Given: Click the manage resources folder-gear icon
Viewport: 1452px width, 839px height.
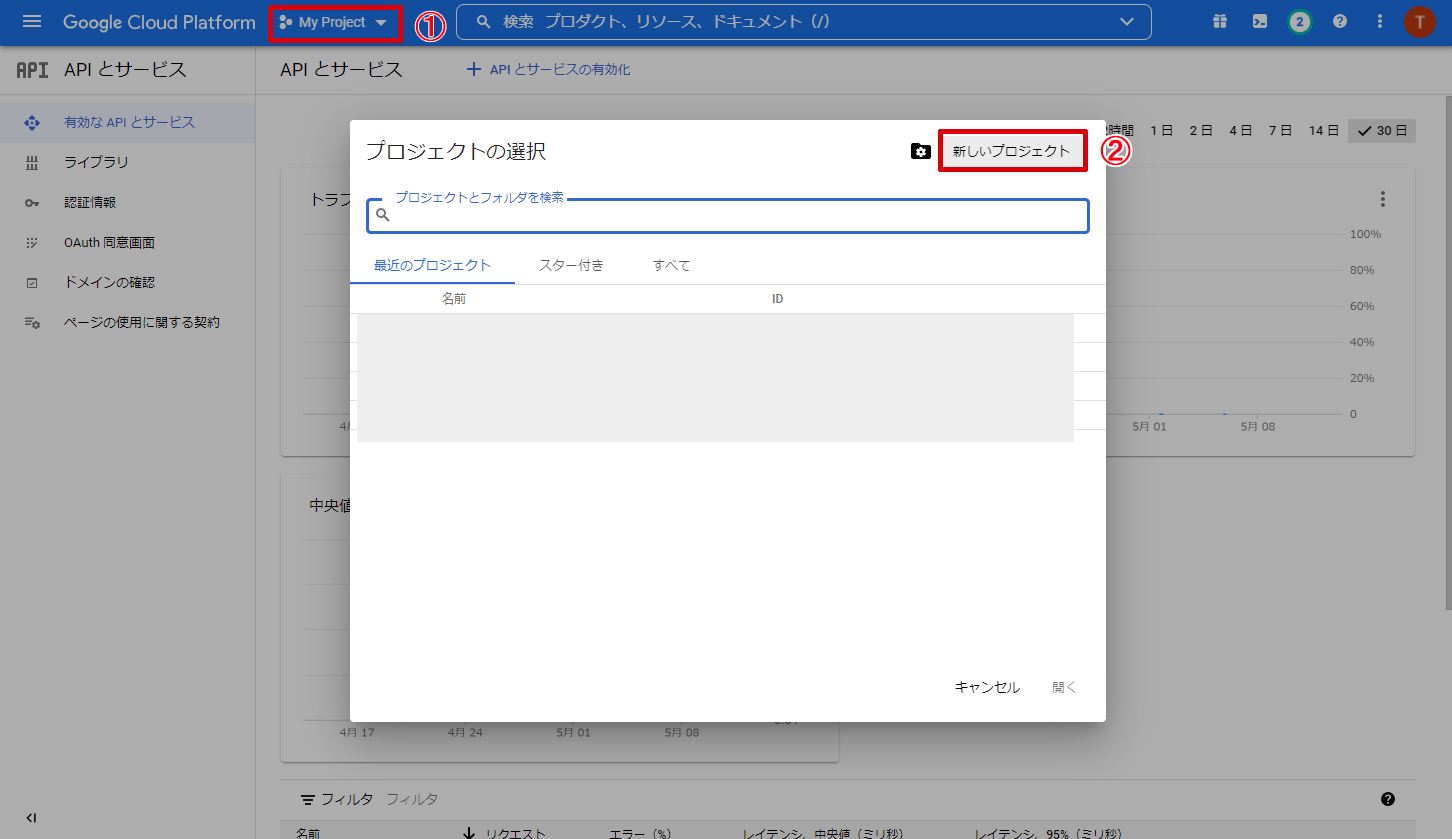Looking at the screenshot, I should pos(921,152).
